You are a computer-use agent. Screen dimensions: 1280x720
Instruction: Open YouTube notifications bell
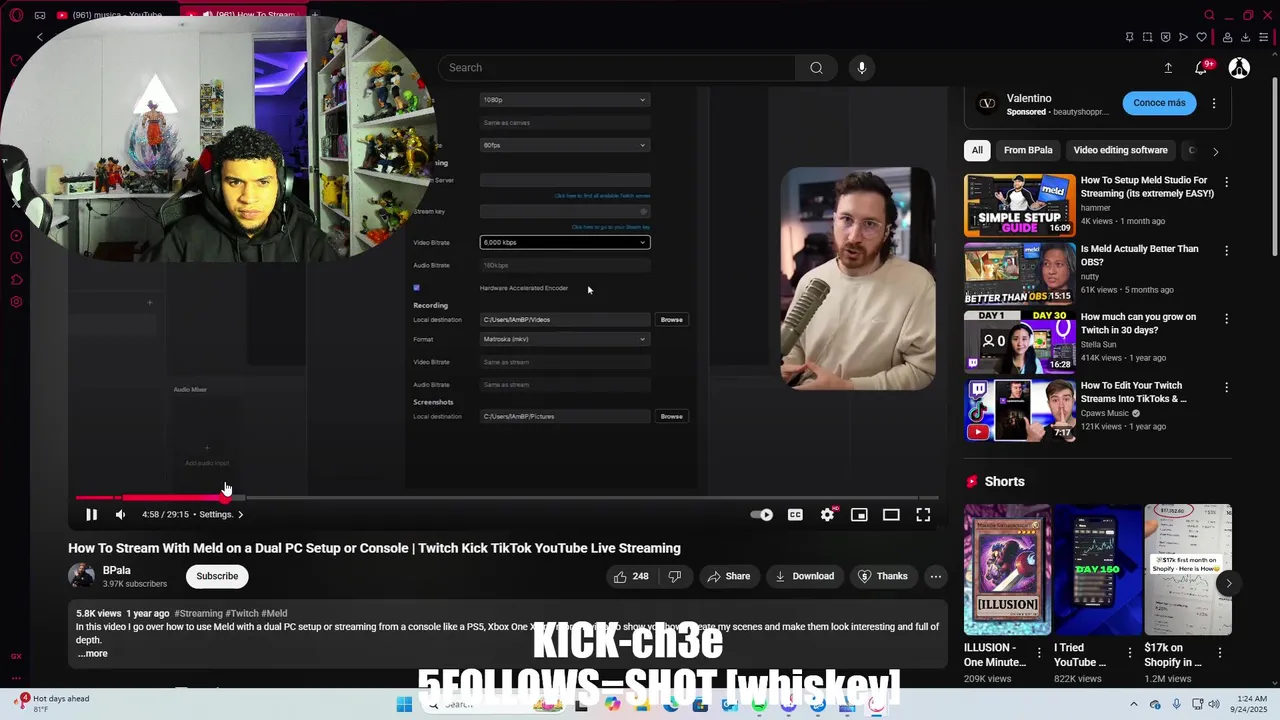[1201, 68]
